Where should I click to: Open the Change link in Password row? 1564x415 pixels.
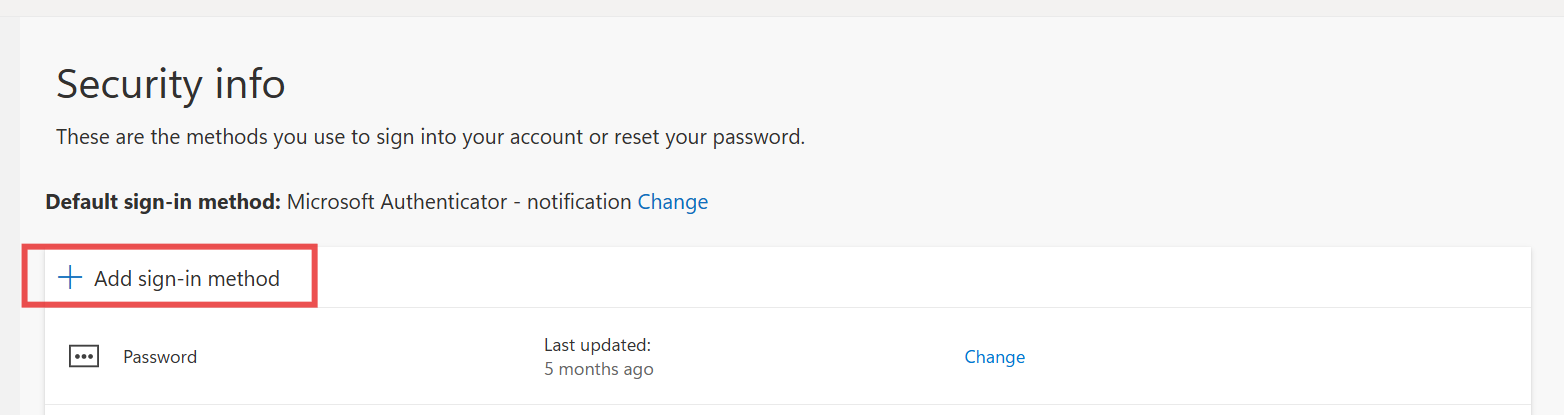click(994, 357)
